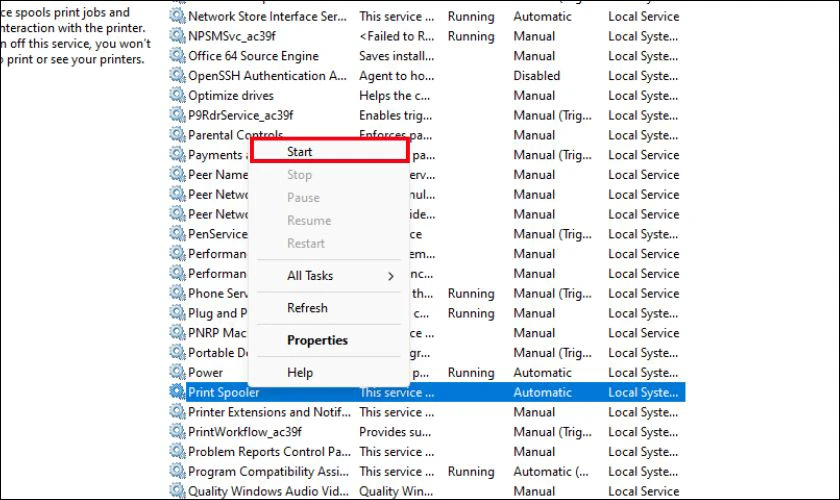Click the Optimize drives gear icon
Viewport: 840px width, 500px height.
click(x=177, y=95)
